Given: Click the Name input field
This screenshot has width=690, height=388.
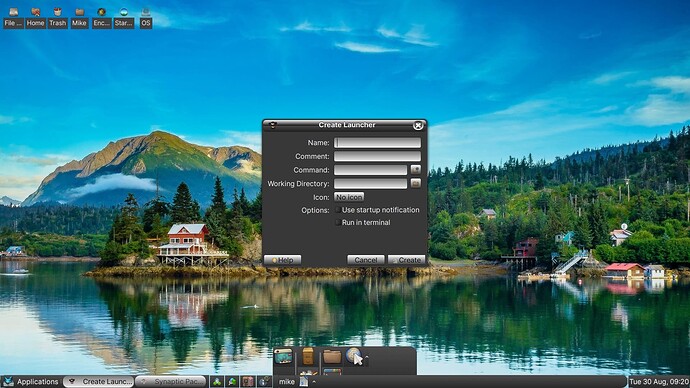Looking at the screenshot, I should 377,143.
